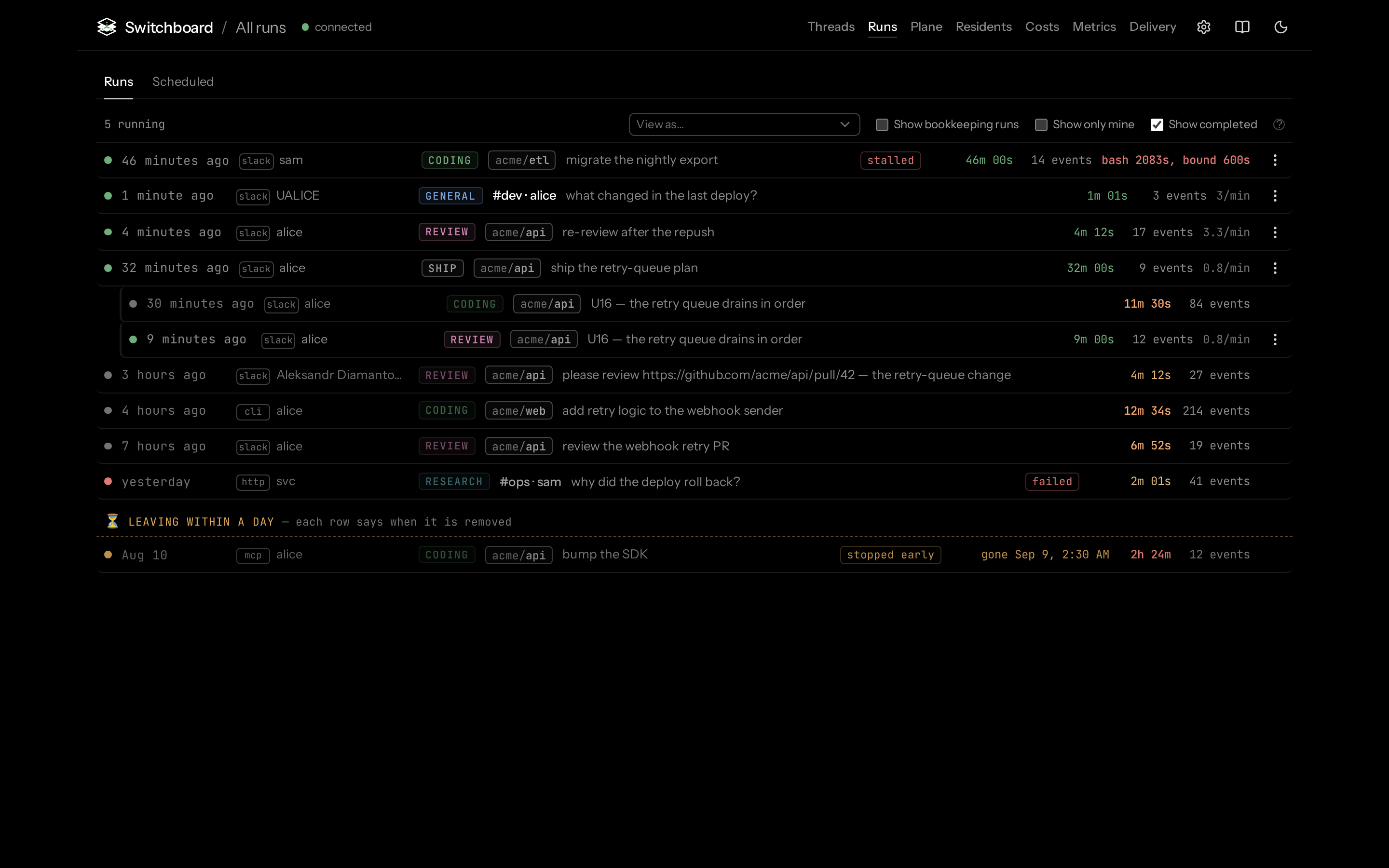This screenshot has width=1389, height=868.
Task: Open kebab menu for 9 minutes ago review
Action: point(1275,339)
